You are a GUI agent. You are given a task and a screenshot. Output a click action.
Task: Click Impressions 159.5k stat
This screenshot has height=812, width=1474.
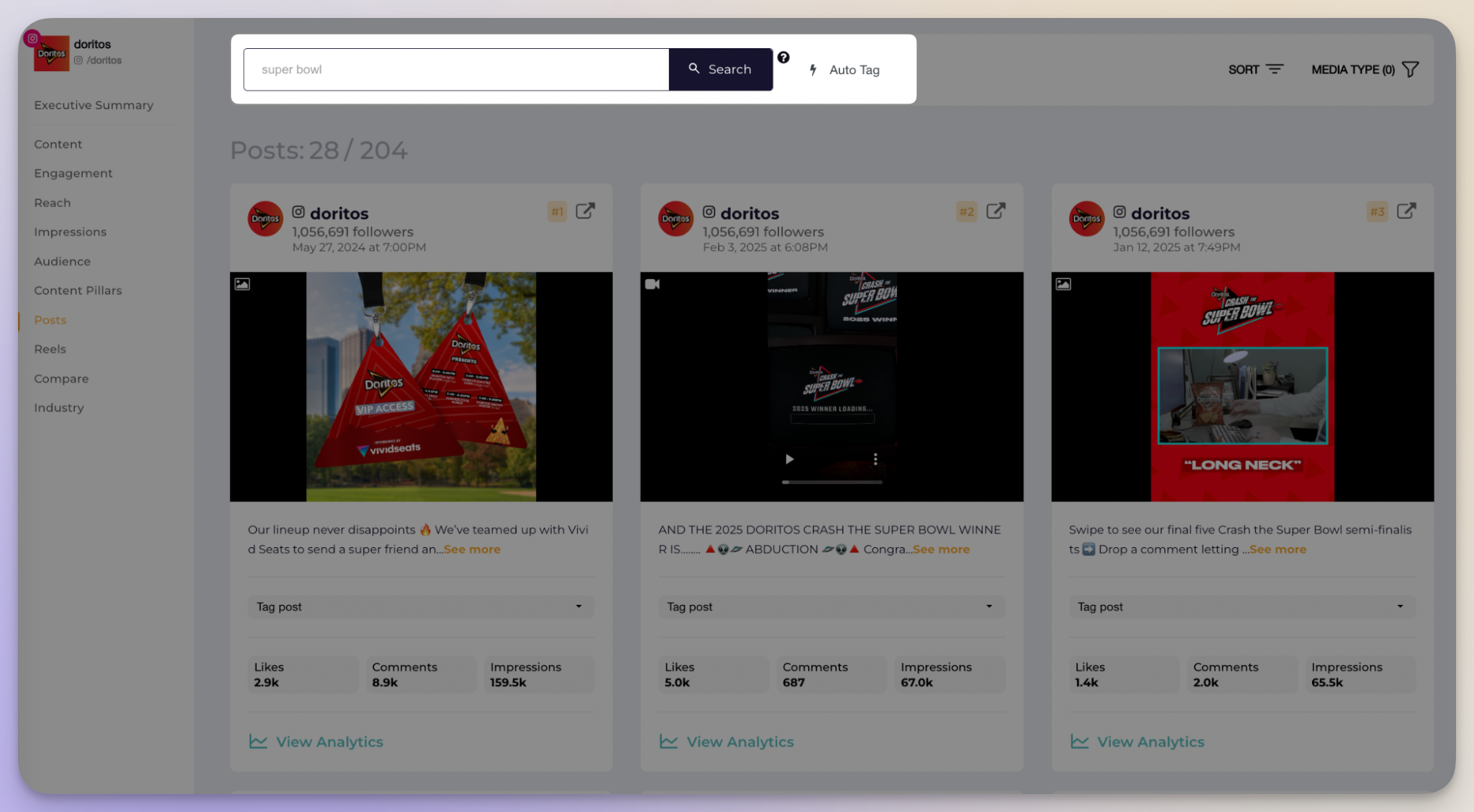pos(539,675)
